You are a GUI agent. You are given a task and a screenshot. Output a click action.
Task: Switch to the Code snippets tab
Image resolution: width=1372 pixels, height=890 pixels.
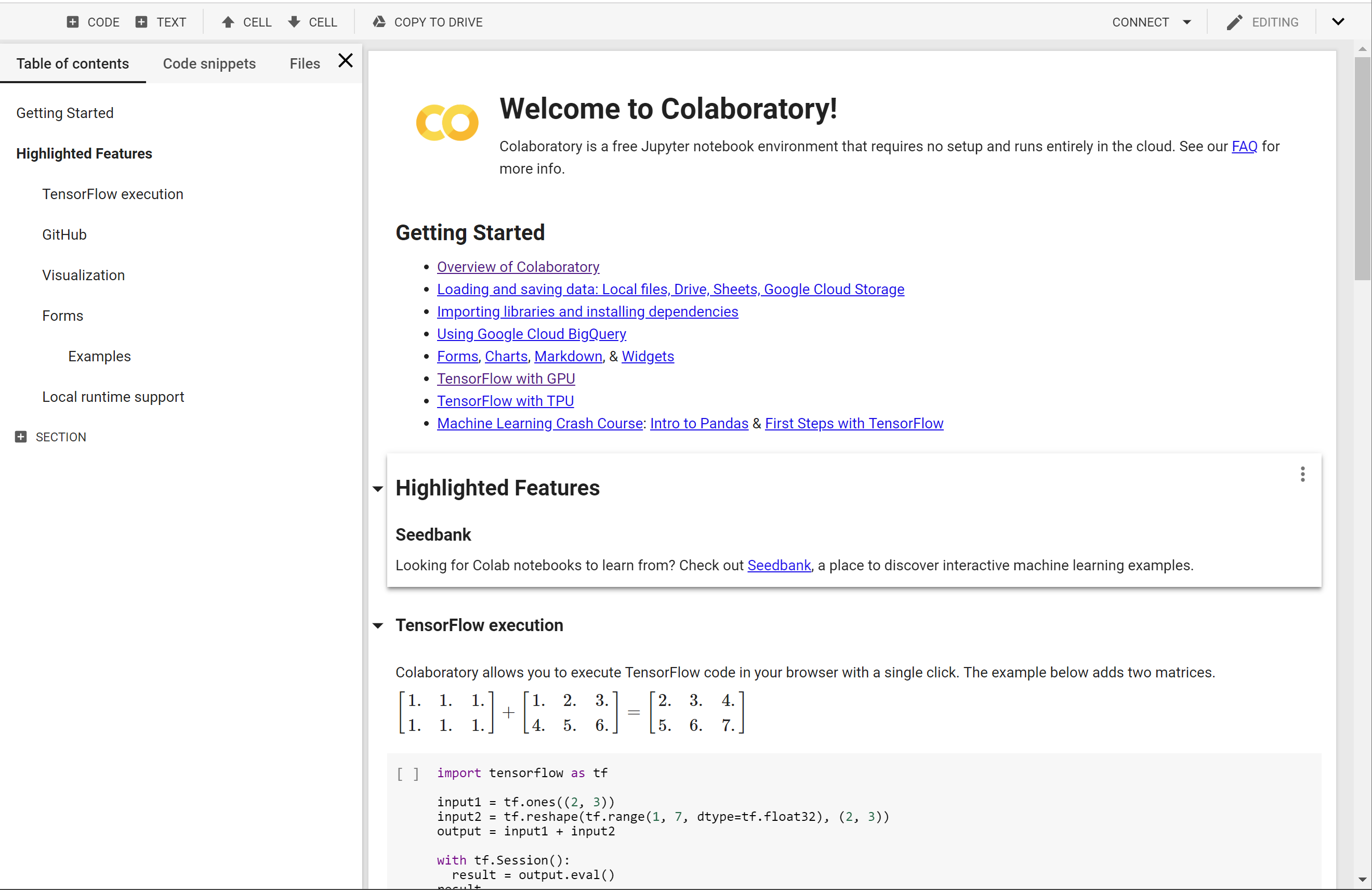[x=209, y=63]
